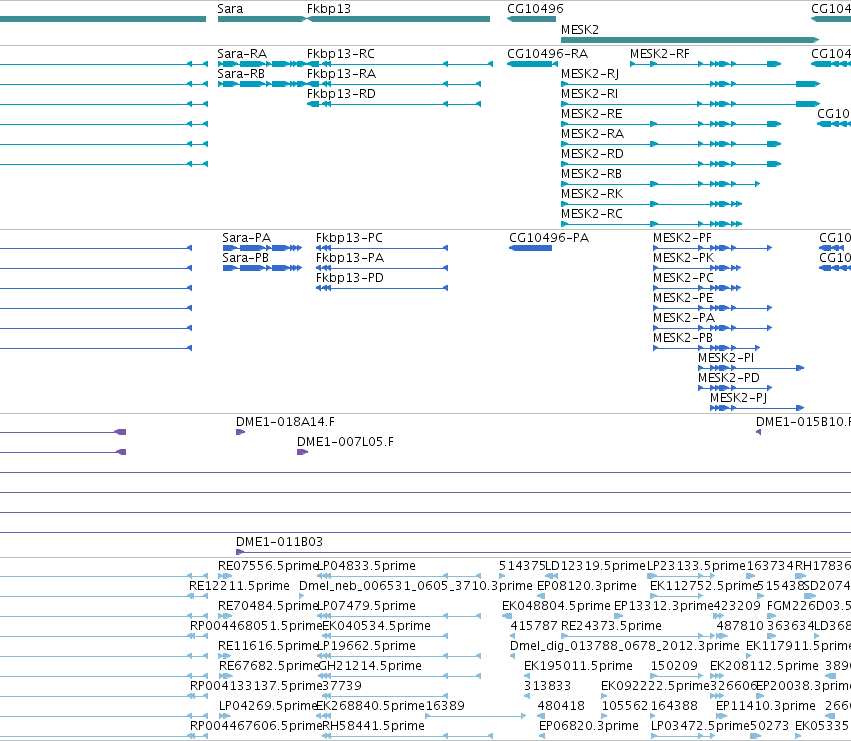
Task: Select the CG10496-PA protein feature
Action: click(531, 248)
